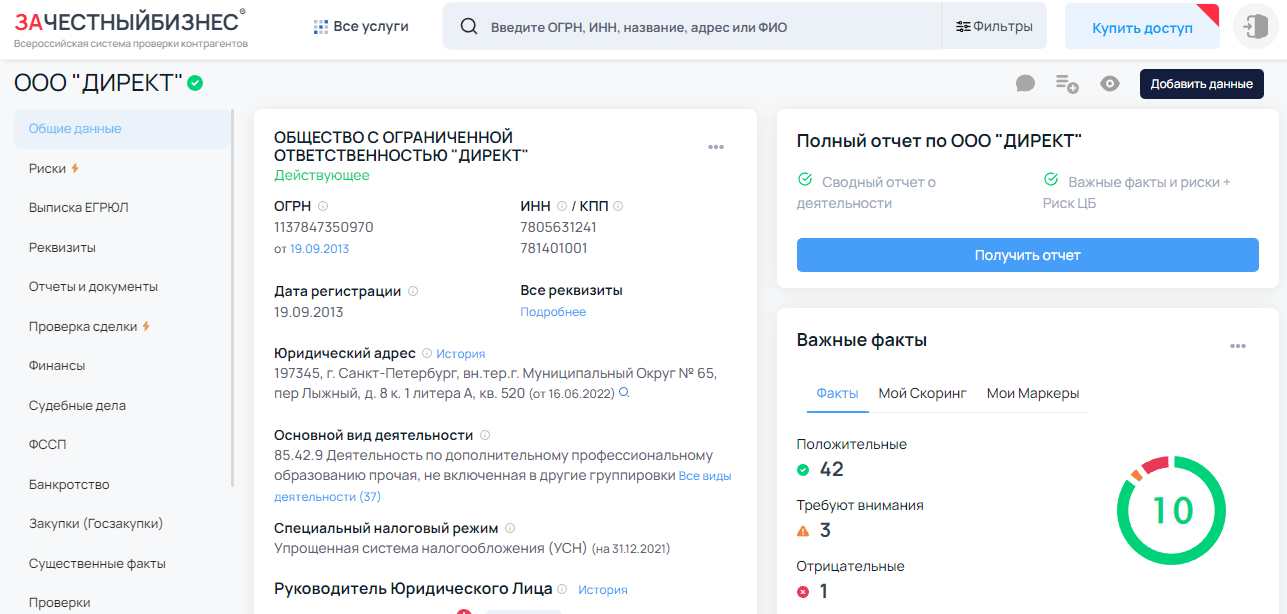Click the grid icon beside Все услуги

point(321,26)
